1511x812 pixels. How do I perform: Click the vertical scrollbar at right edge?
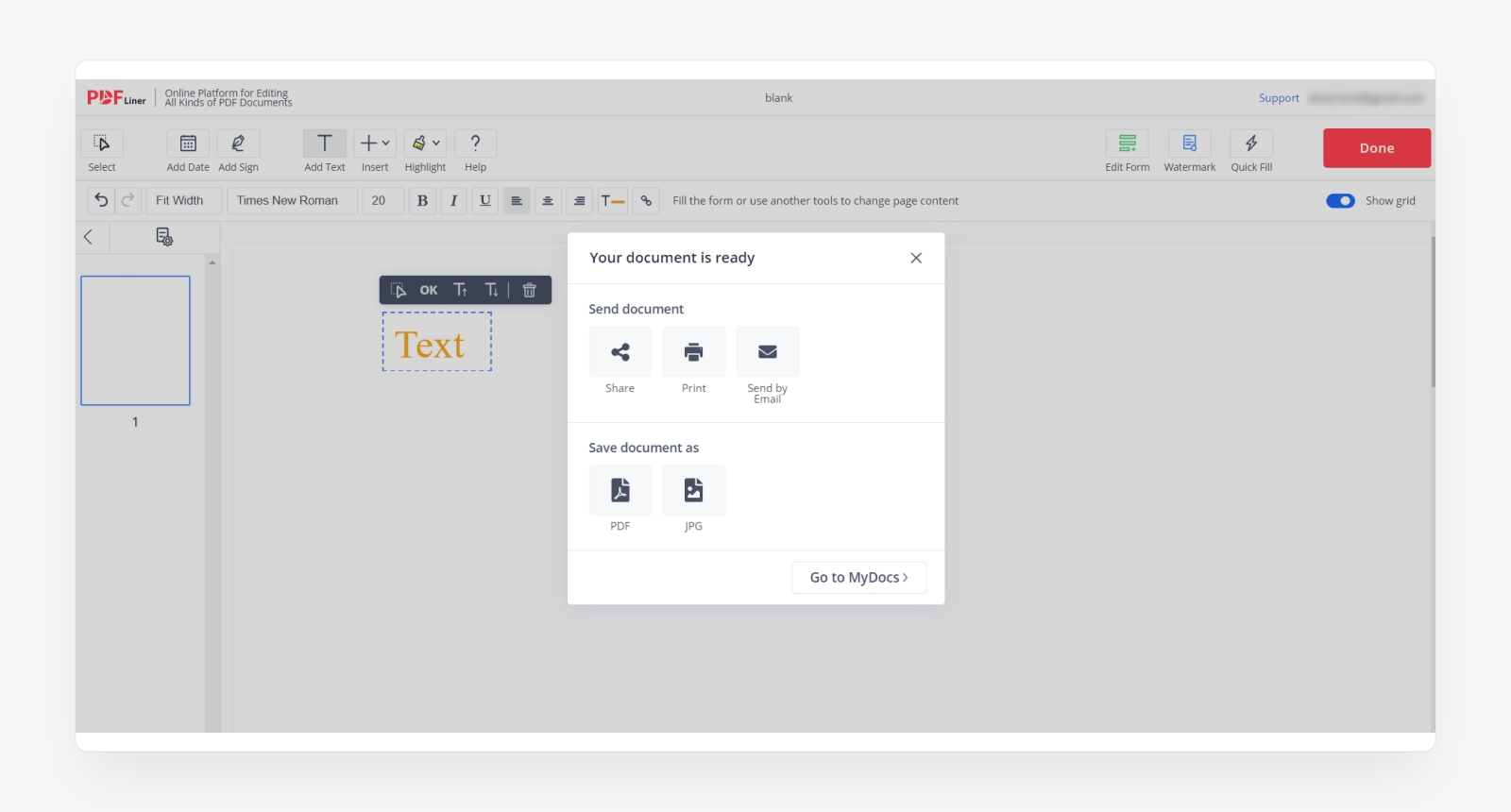[1433, 312]
